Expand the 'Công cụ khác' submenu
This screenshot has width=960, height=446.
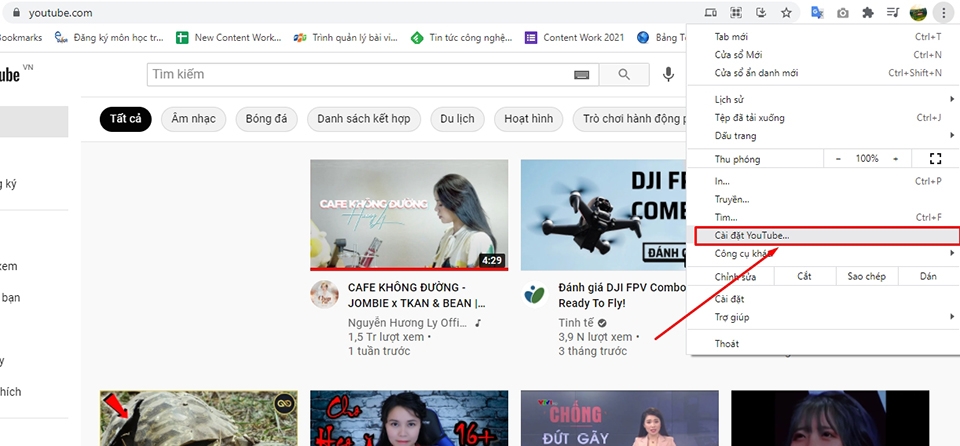823,253
